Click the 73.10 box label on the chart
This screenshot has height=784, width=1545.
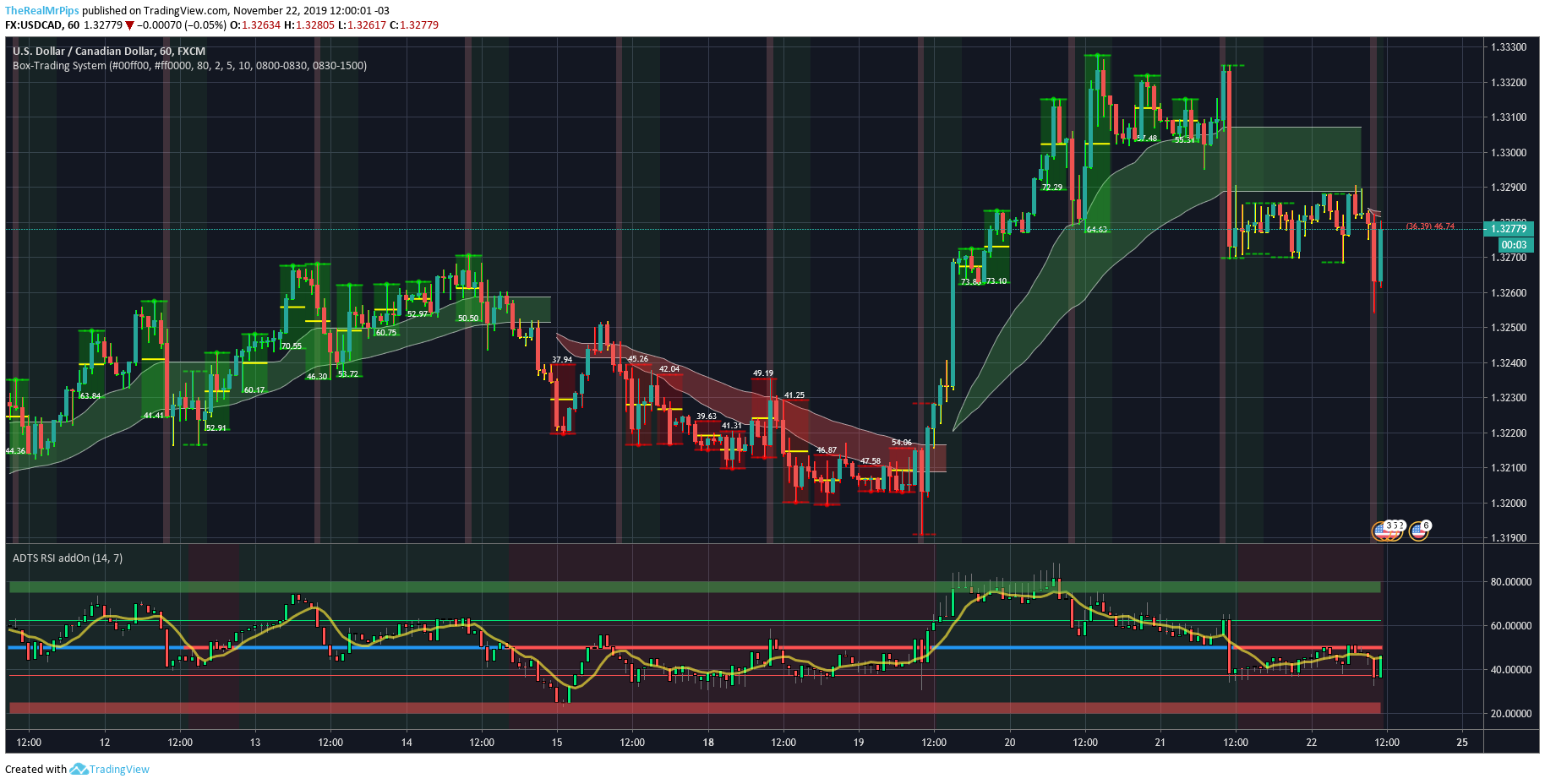click(996, 281)
